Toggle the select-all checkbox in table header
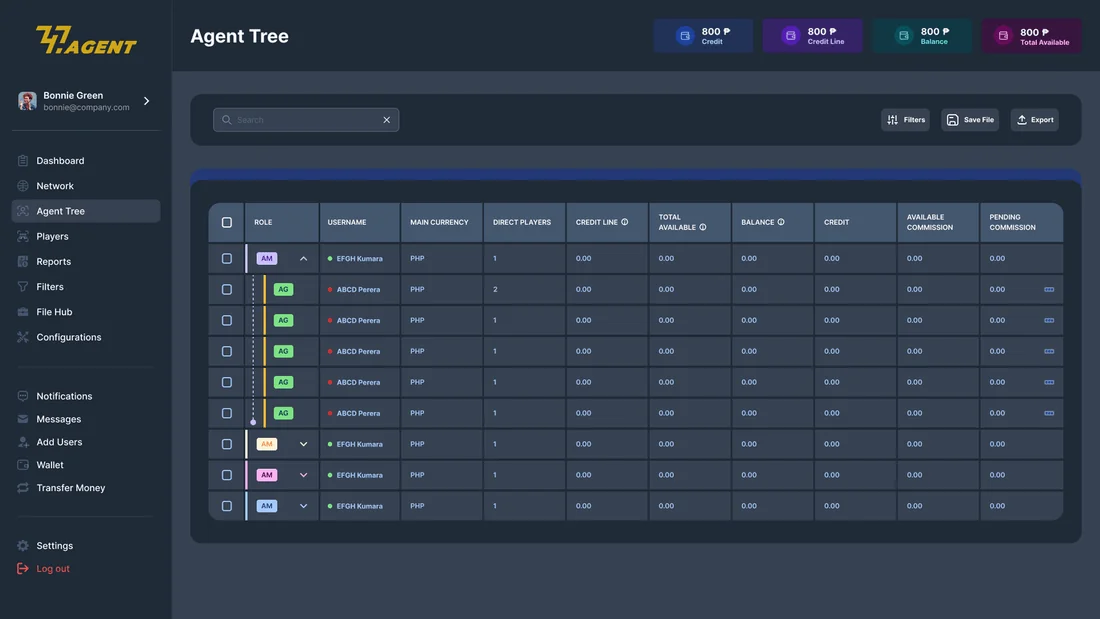Viewport: 1100px width, 619px height. click(227, 222)
